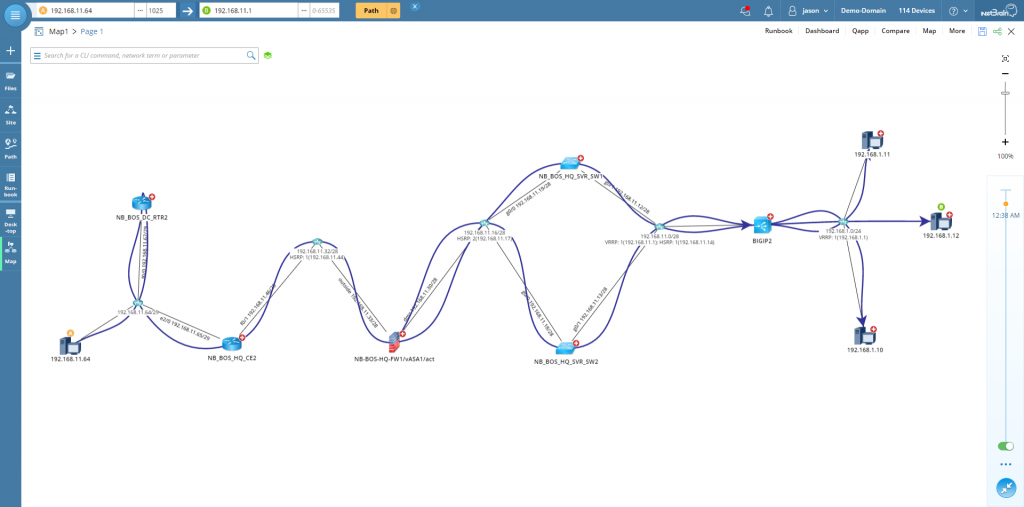Toggle the green switch in timeline panel
Image resolution: width=1024 pixels, height=507 pixels.
click(x=1006, y=446)
